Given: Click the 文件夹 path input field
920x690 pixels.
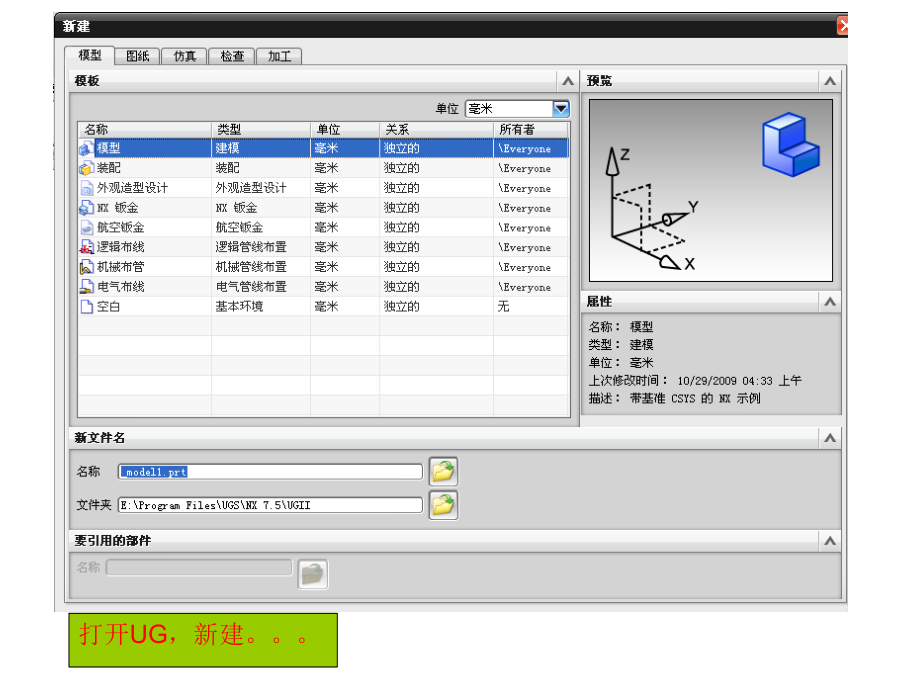Looking at the screenshot, I should (270, 505).
